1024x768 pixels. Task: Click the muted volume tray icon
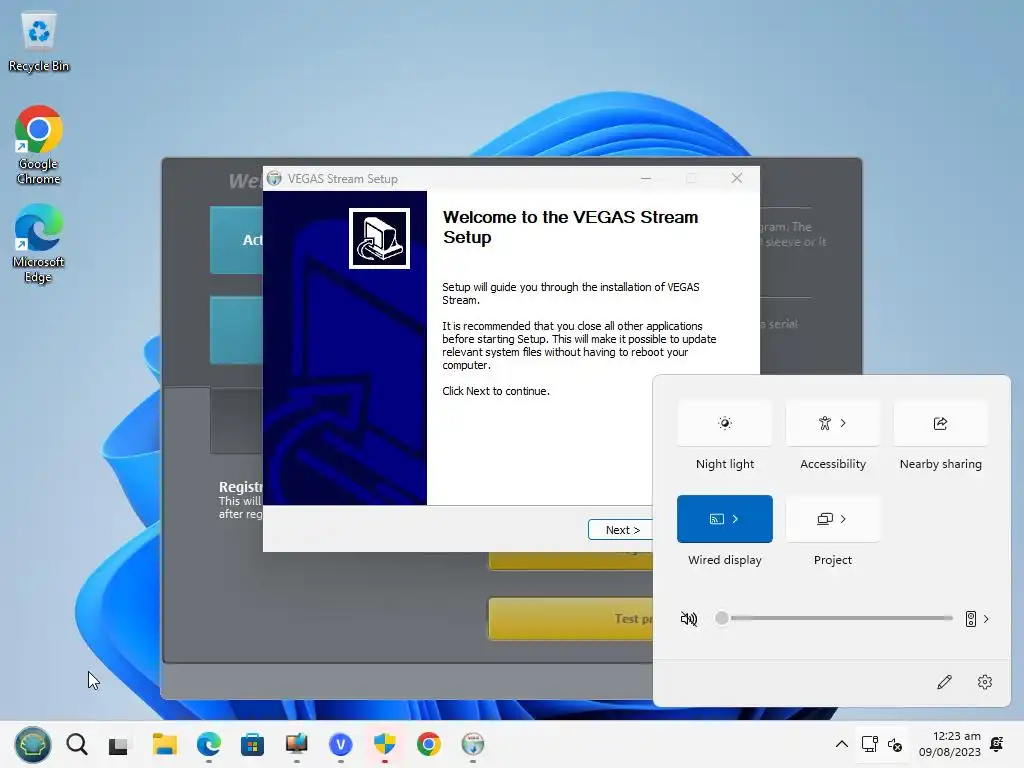[895, 744]
